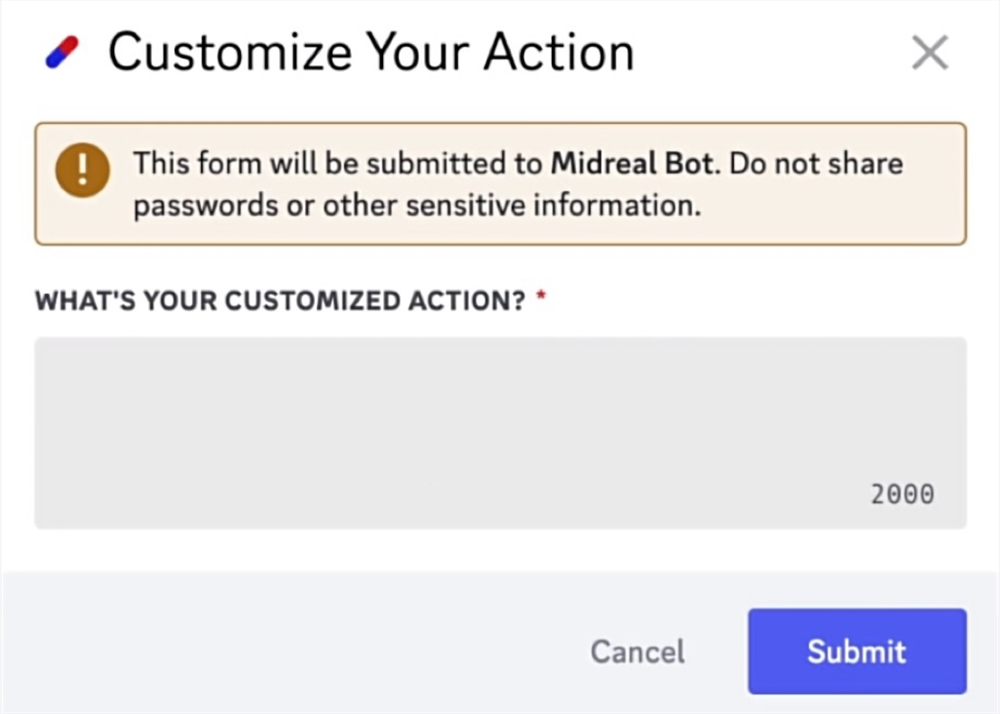Click the word 'Customize' in the dialog title
This screenshot has height=714, width=1000.
(x=230, y=52)
